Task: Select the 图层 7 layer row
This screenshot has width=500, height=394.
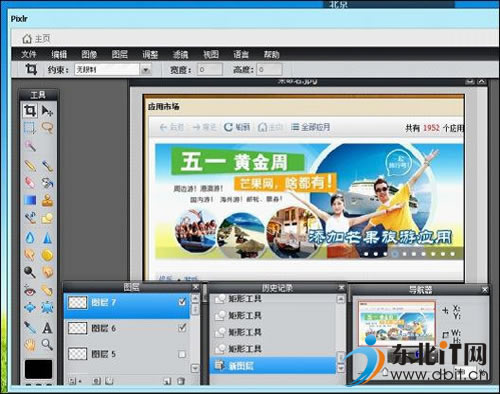Action: tap(127, 306)
